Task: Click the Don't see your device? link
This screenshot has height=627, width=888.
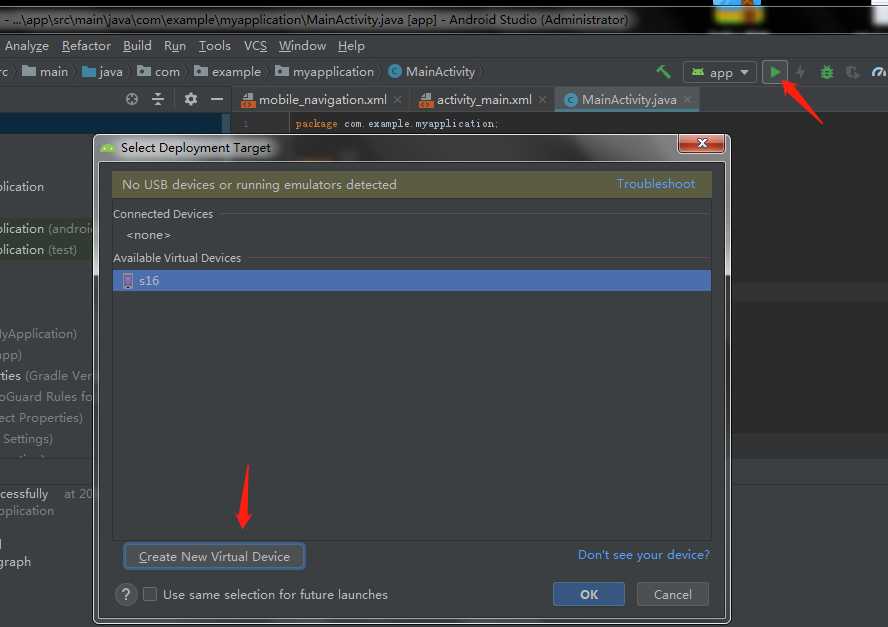Action: click(x=643, y=555)
